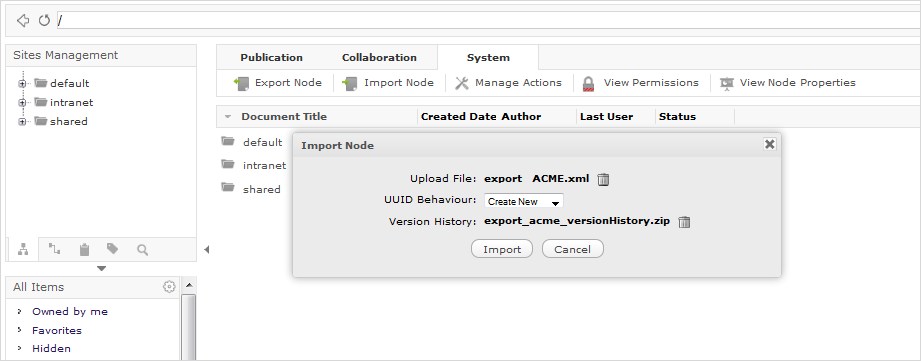Screen dimensions: 921x361
Task: Open the search magnifier icon in sidebar
Action: (142, 250)
